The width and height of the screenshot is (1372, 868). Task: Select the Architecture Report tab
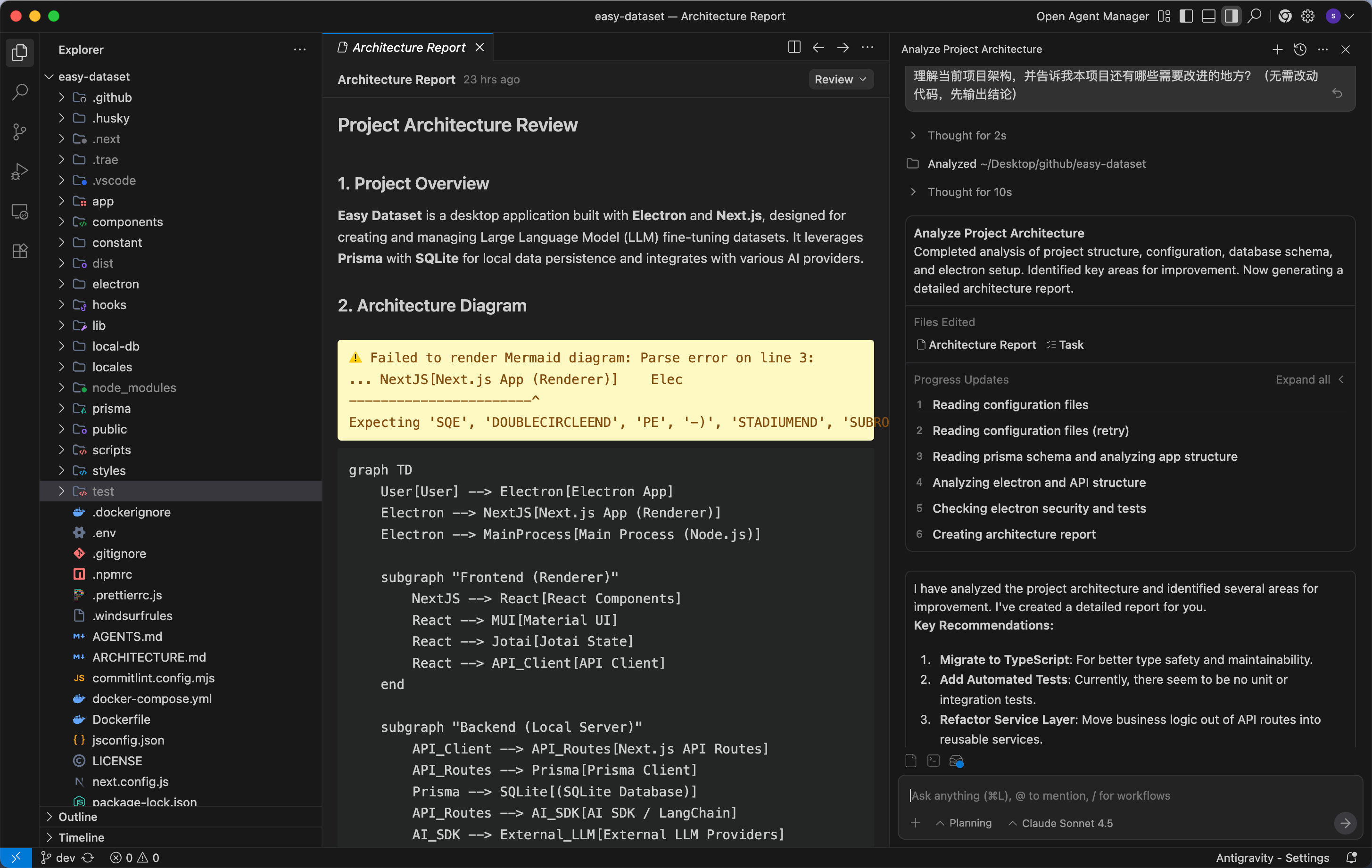[408, 47]
